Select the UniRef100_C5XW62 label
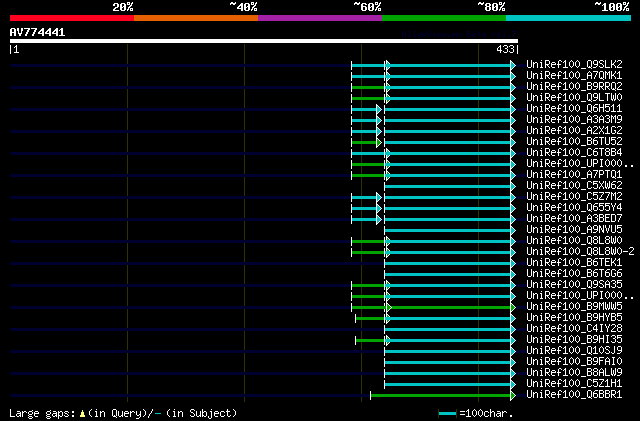Viewport: 640px width, 421px height. tap(574, 186)
